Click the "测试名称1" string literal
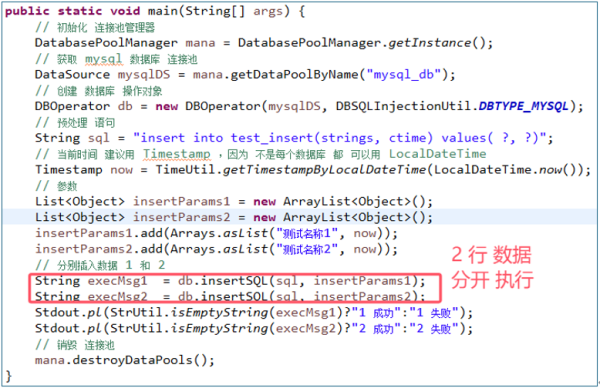 click(307, 233)
